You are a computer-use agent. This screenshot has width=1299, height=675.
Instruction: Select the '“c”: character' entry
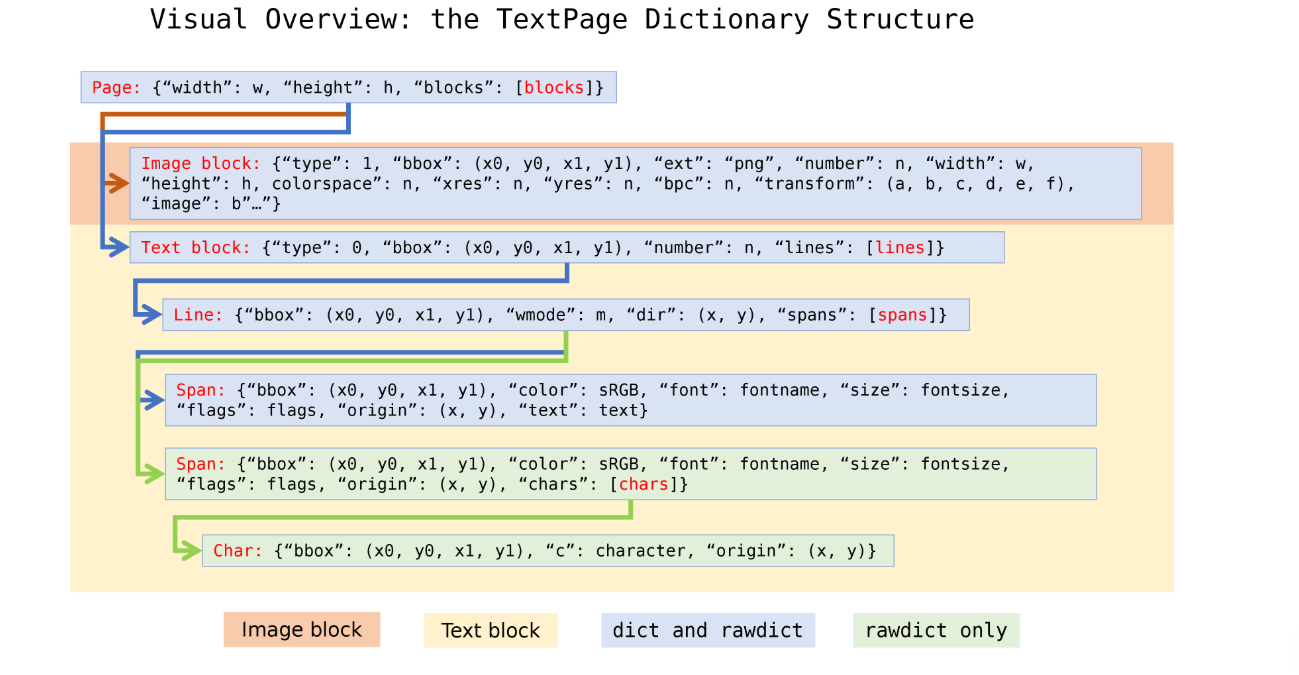617,551
